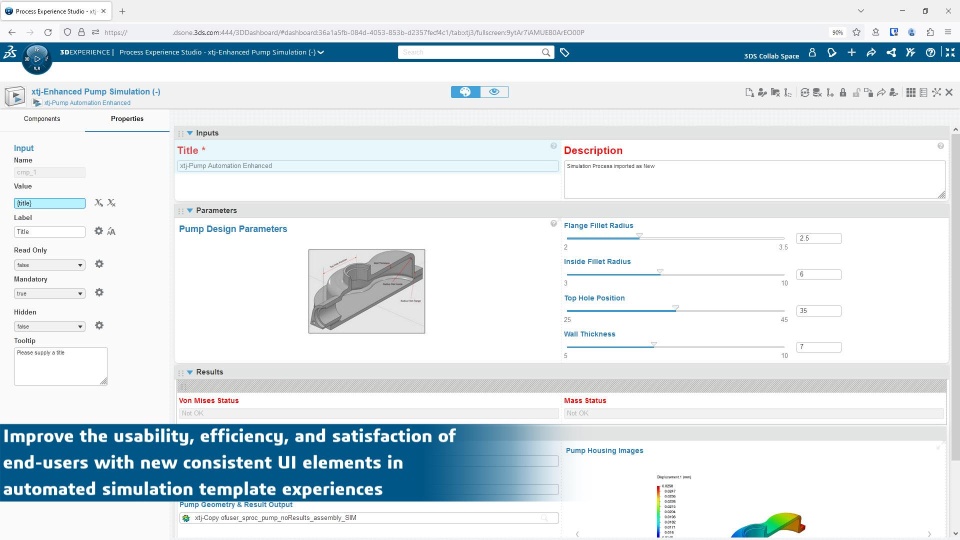
Task: Click the first X variable icon beside Value
Action: (99, 203)
